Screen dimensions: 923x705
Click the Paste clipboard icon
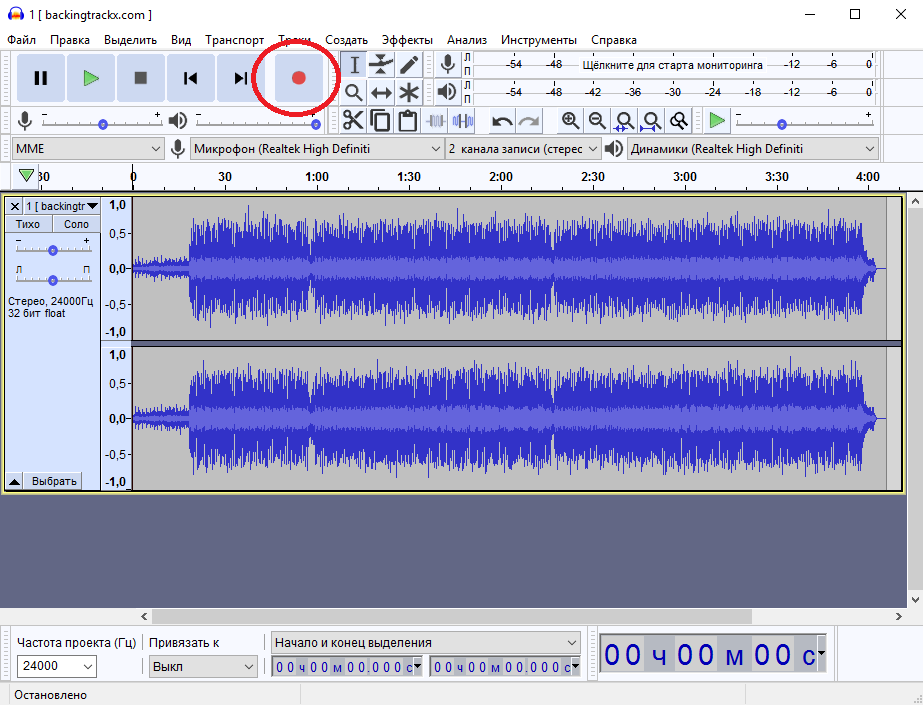pos(407,121)
